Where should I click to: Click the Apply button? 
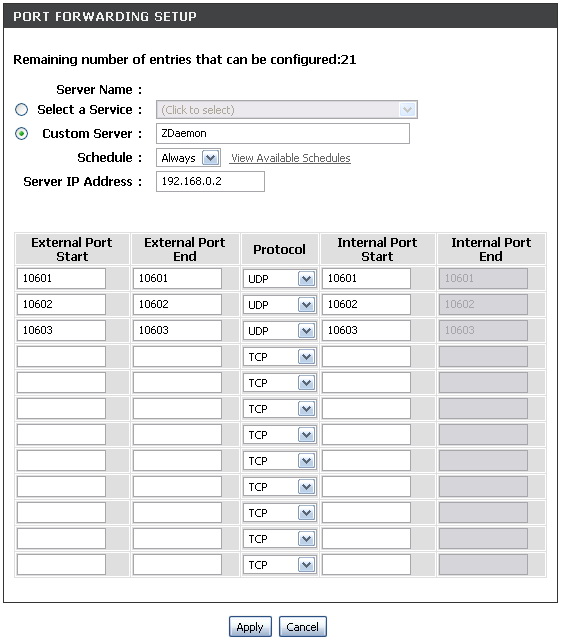point(250,627)
